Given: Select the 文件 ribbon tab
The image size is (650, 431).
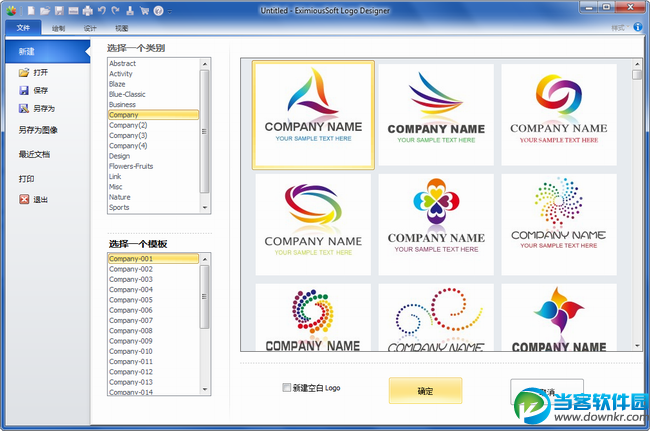Looking at the screenshot, I should point(23,28).
